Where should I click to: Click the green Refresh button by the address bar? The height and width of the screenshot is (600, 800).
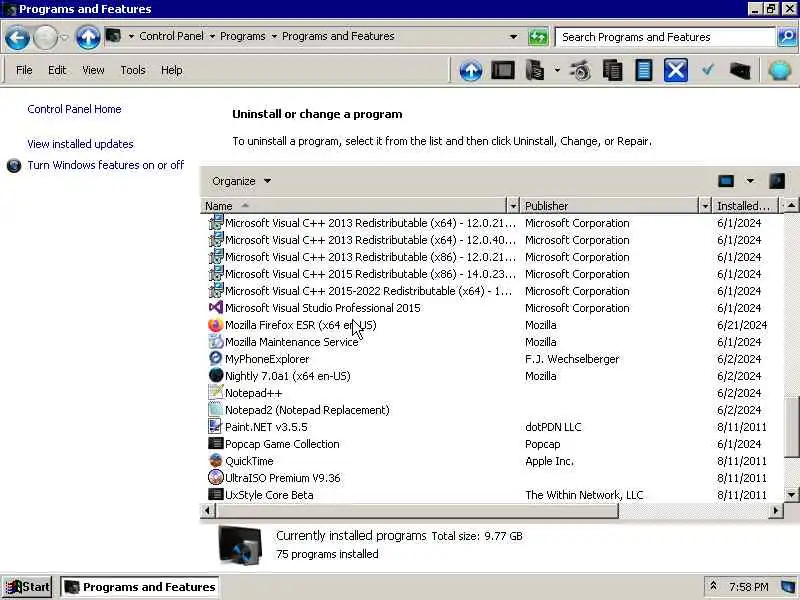tap(538, 37)
